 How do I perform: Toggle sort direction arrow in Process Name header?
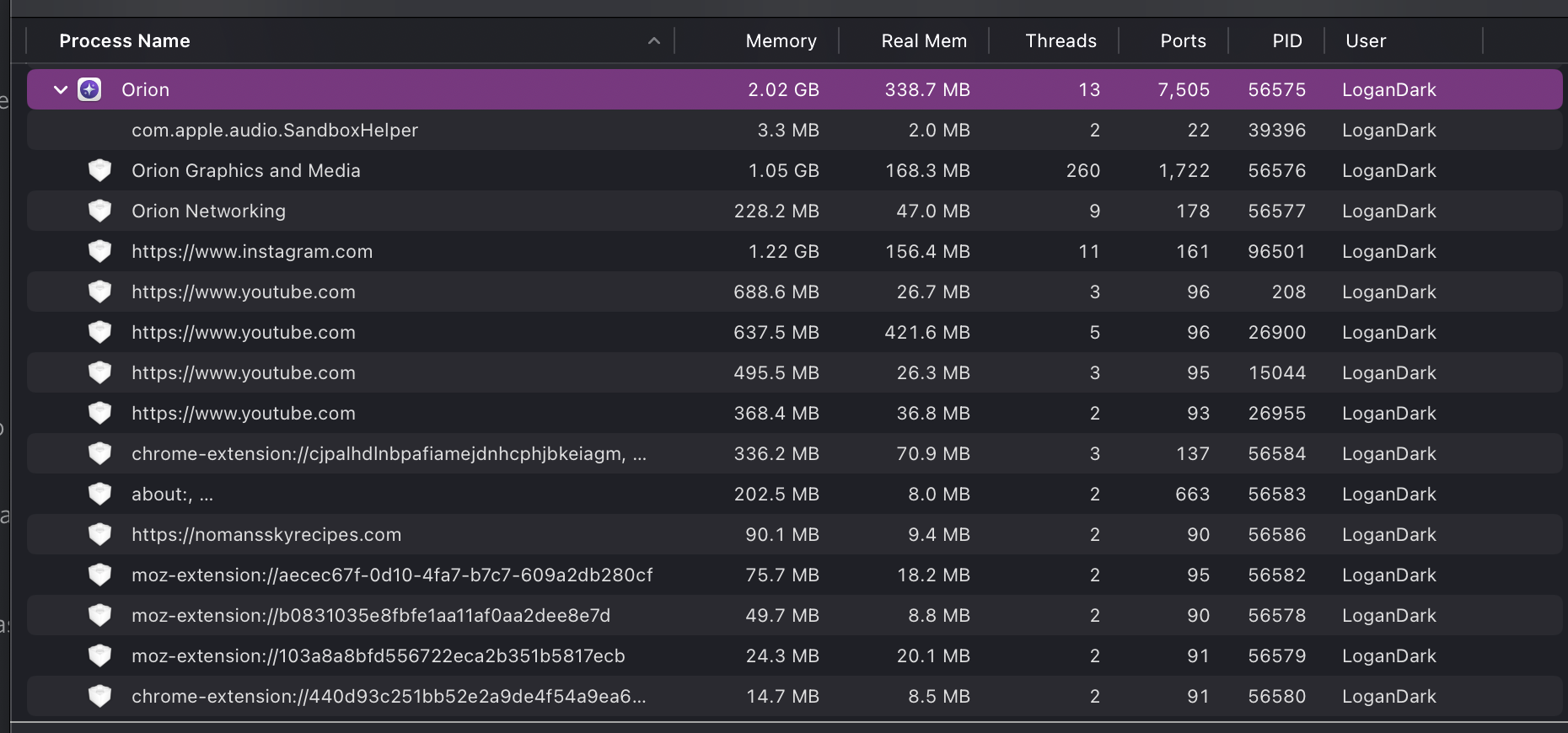click(653, 40)
